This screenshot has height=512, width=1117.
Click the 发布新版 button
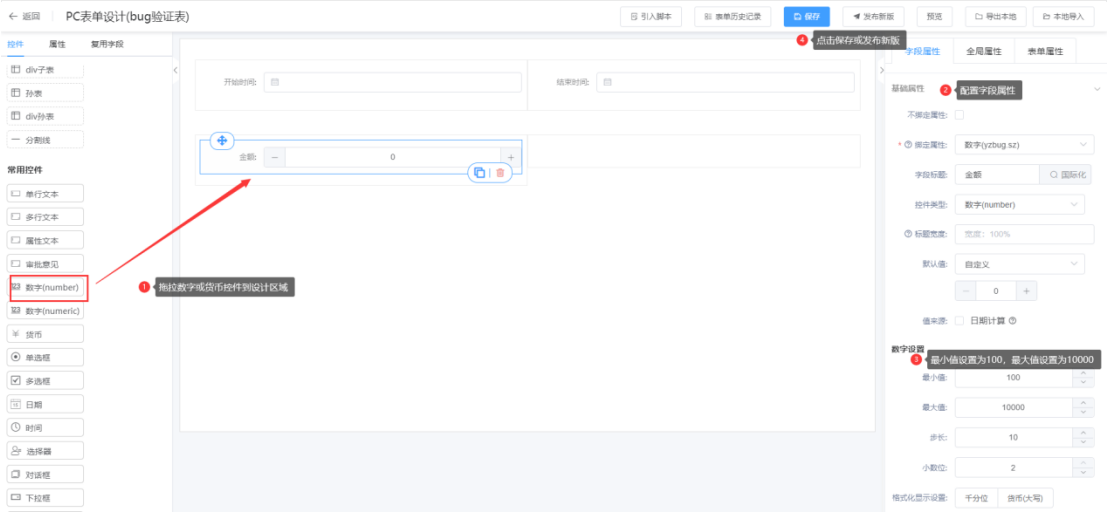pos(873,16)
